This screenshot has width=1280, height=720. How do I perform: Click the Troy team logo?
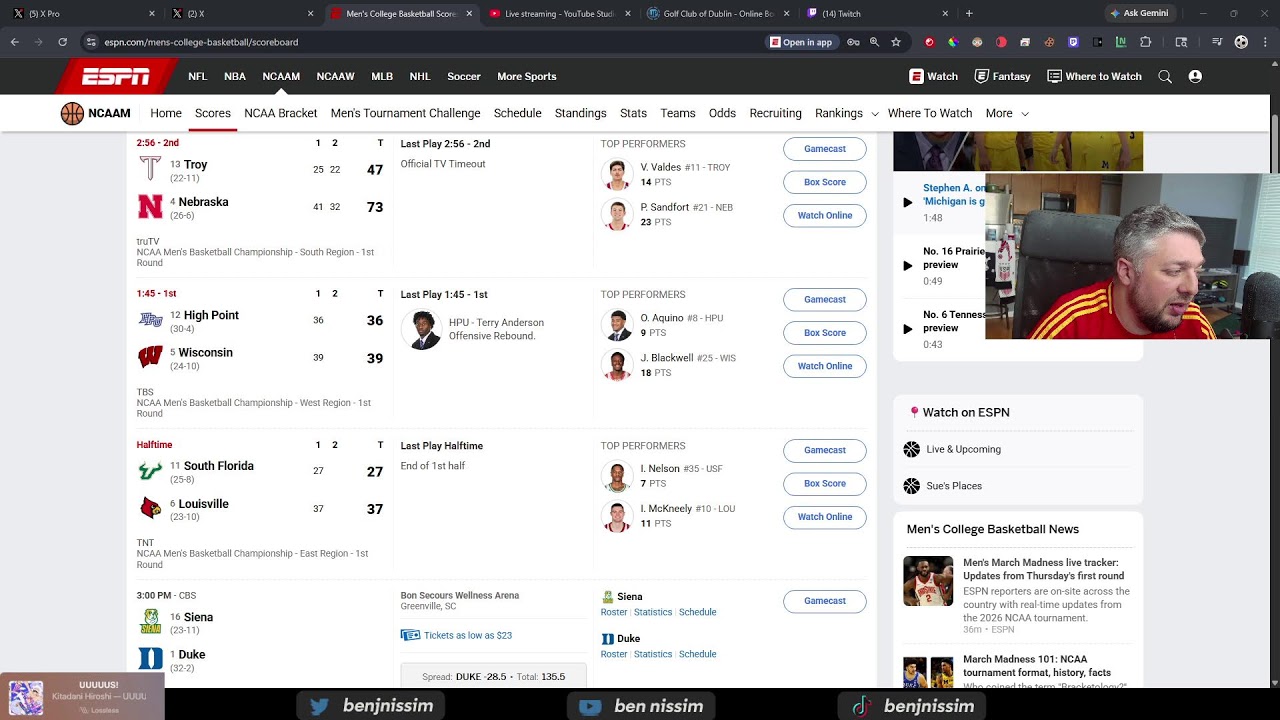pos(150,169)
